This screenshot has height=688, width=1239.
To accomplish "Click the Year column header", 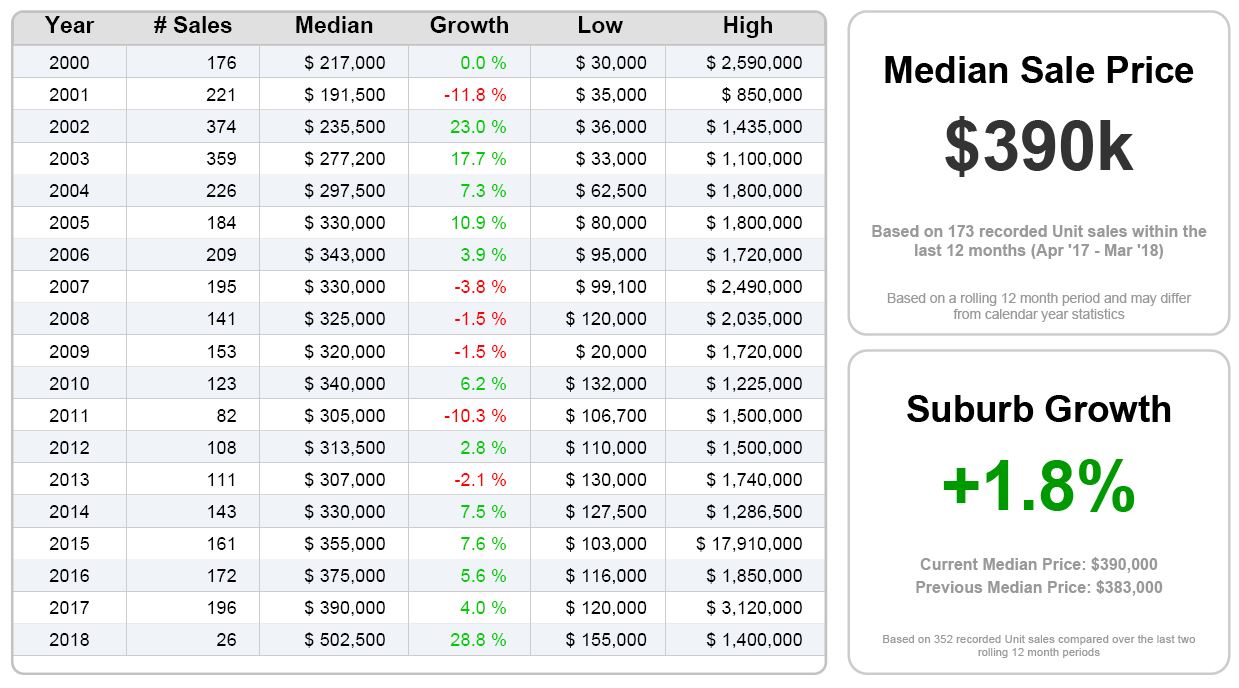I will click(69, 26).
